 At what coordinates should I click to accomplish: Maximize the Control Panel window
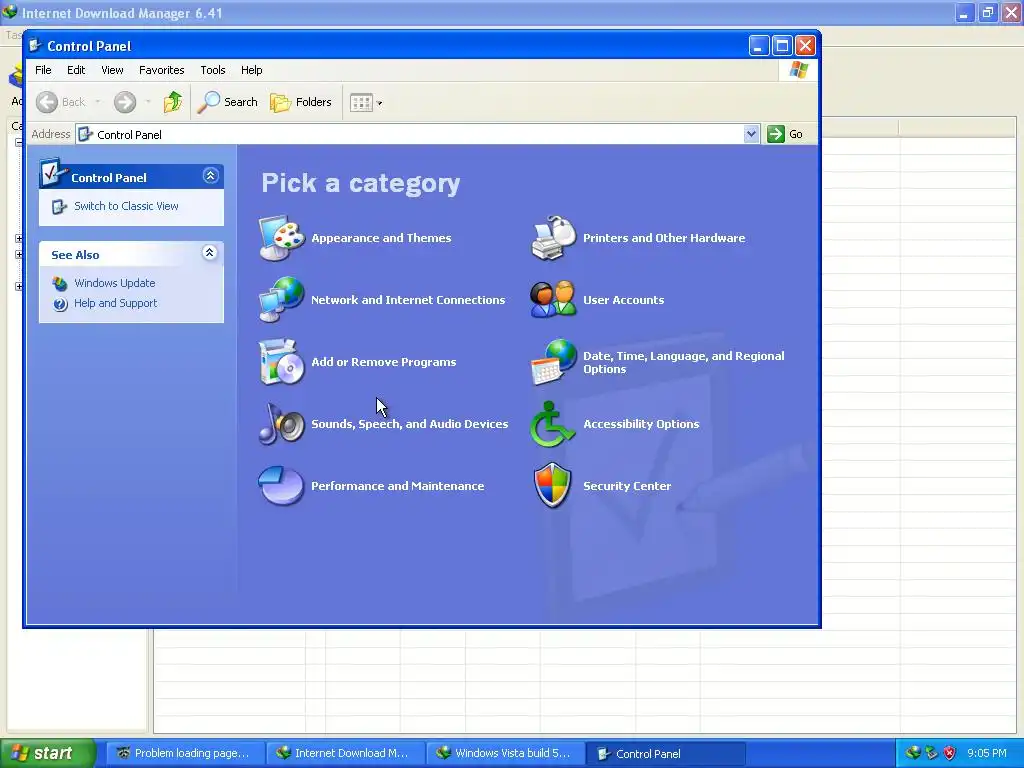point(782,46)
